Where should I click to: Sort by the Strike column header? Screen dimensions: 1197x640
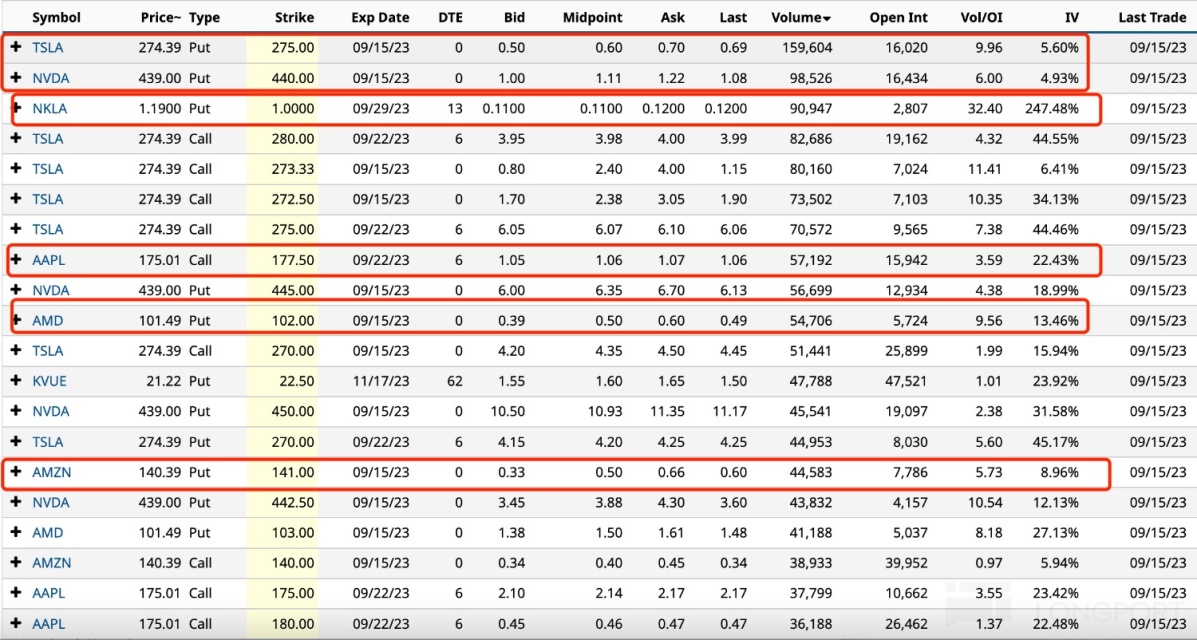[295, 17]
